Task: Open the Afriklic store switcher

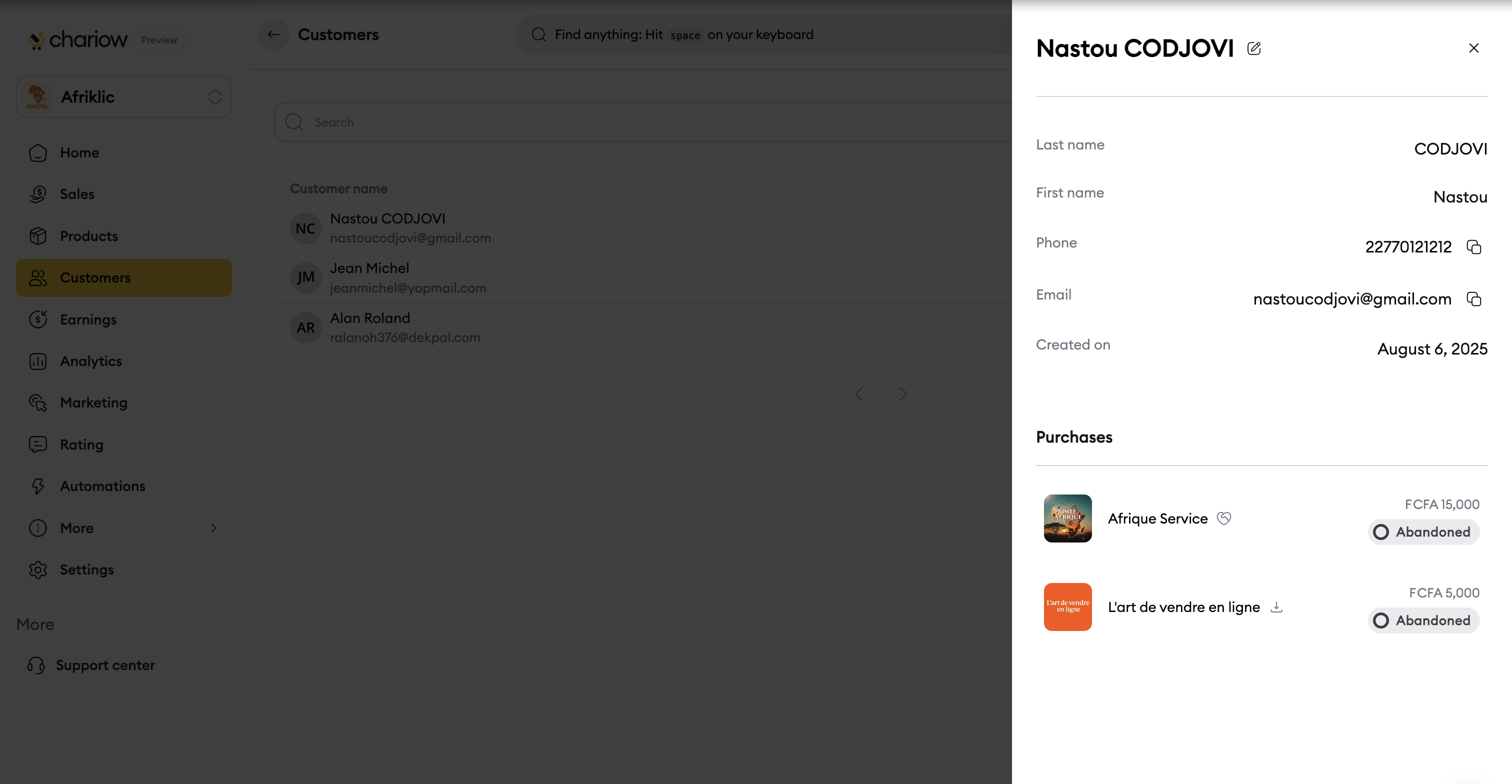Action: 124,97
